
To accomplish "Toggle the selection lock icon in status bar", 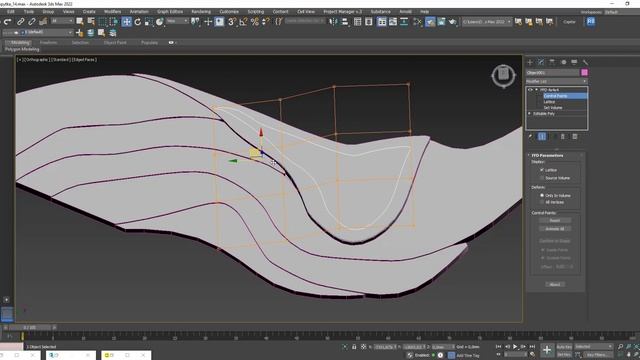I will (x=354, y=347).
